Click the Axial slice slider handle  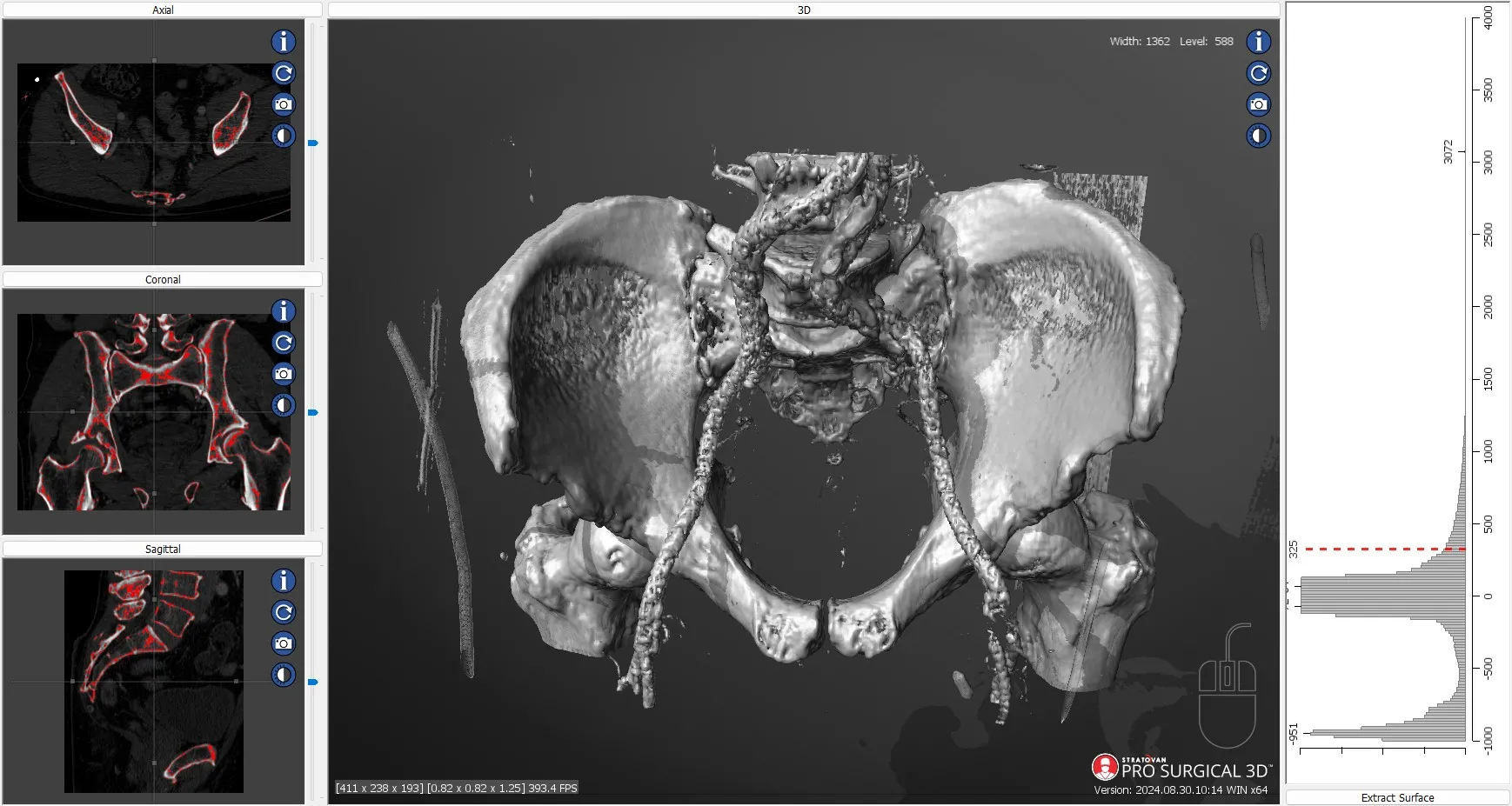(x=313, y=143)
